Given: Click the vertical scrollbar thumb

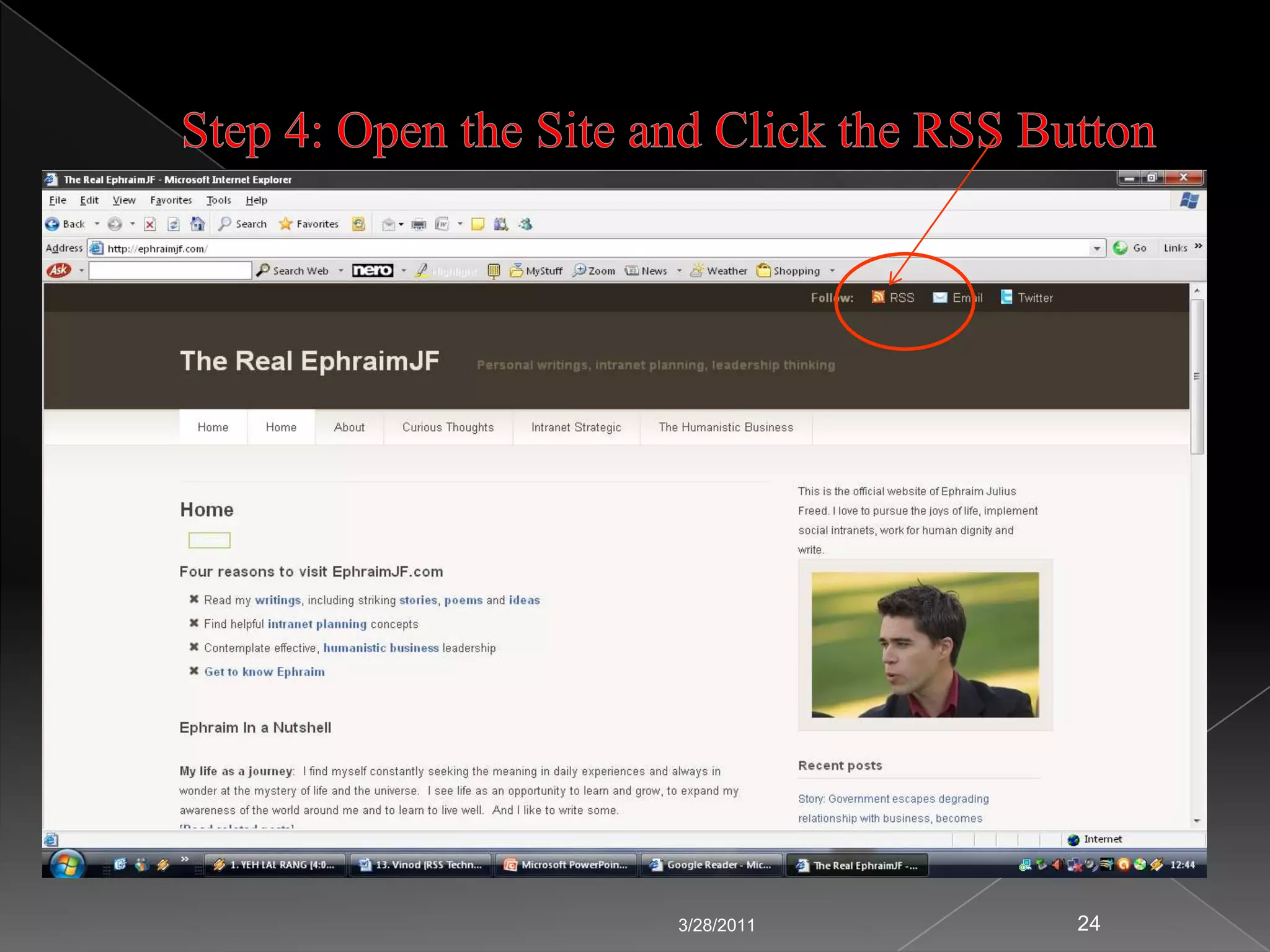Looking at the screenshot, I should click(x=1197, y=377).
